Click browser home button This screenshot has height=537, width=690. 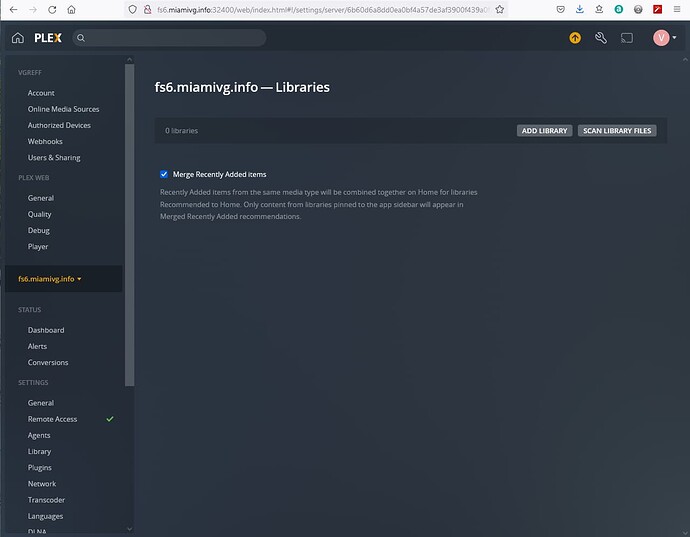coord(71,9)
